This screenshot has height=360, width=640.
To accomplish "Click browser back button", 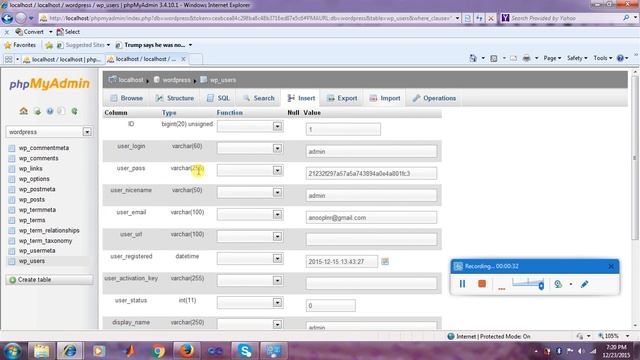I will coord(8,18).
